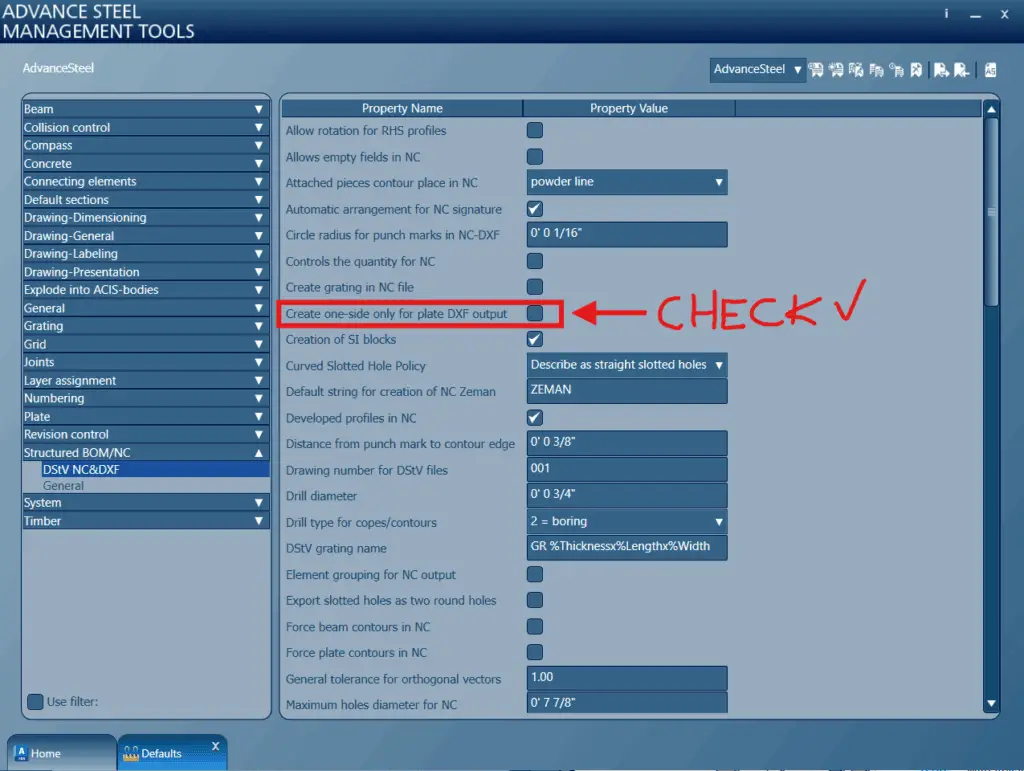Viewport: 1024px width, 771px height.
Task: Close the Defaults tab
Action: [216, 746]
